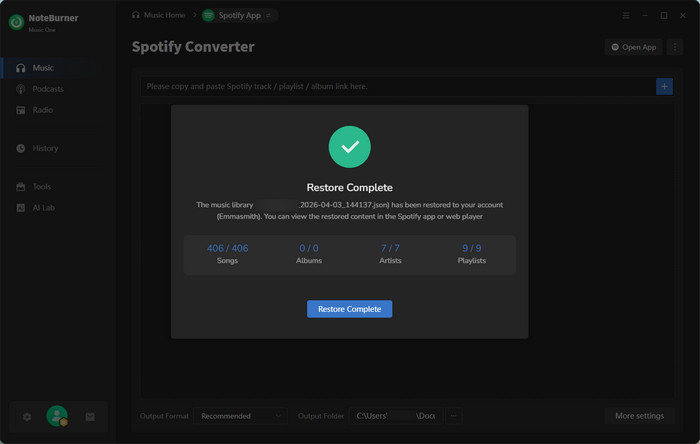Open the Tools toolbox icon
This screenshot has width=700, height=444.
coord(21,187)
